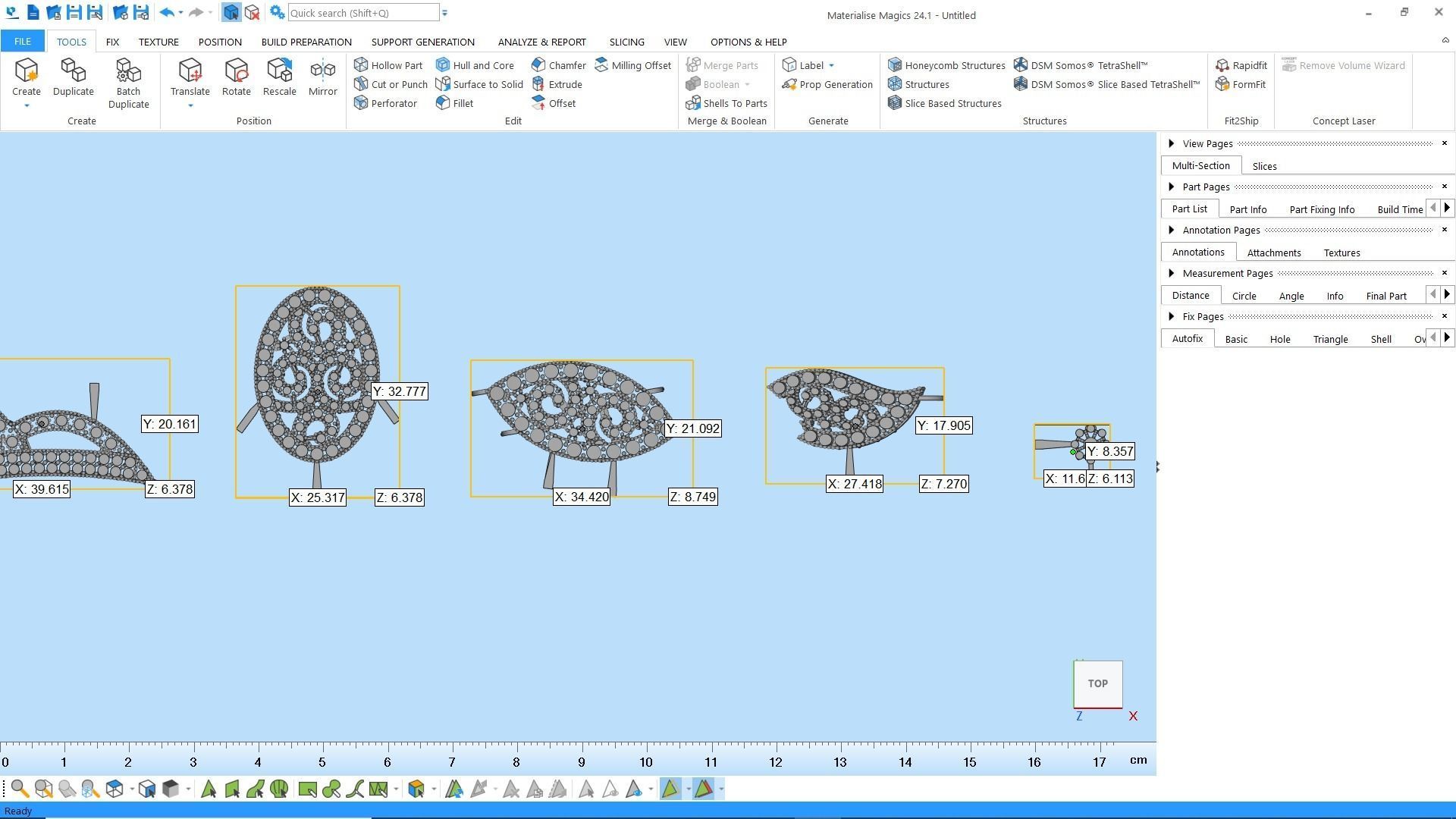
Task: Click the Chamfer tool
Action: pos(559,65)
